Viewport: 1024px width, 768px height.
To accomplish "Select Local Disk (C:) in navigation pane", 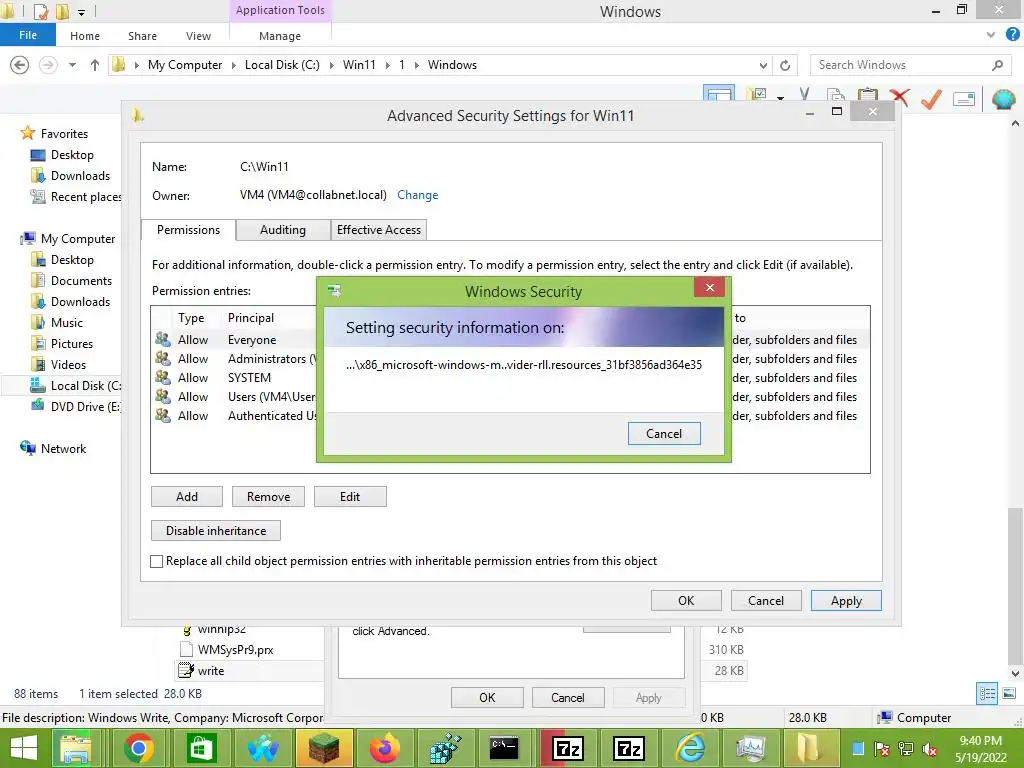I will (75, 385).
